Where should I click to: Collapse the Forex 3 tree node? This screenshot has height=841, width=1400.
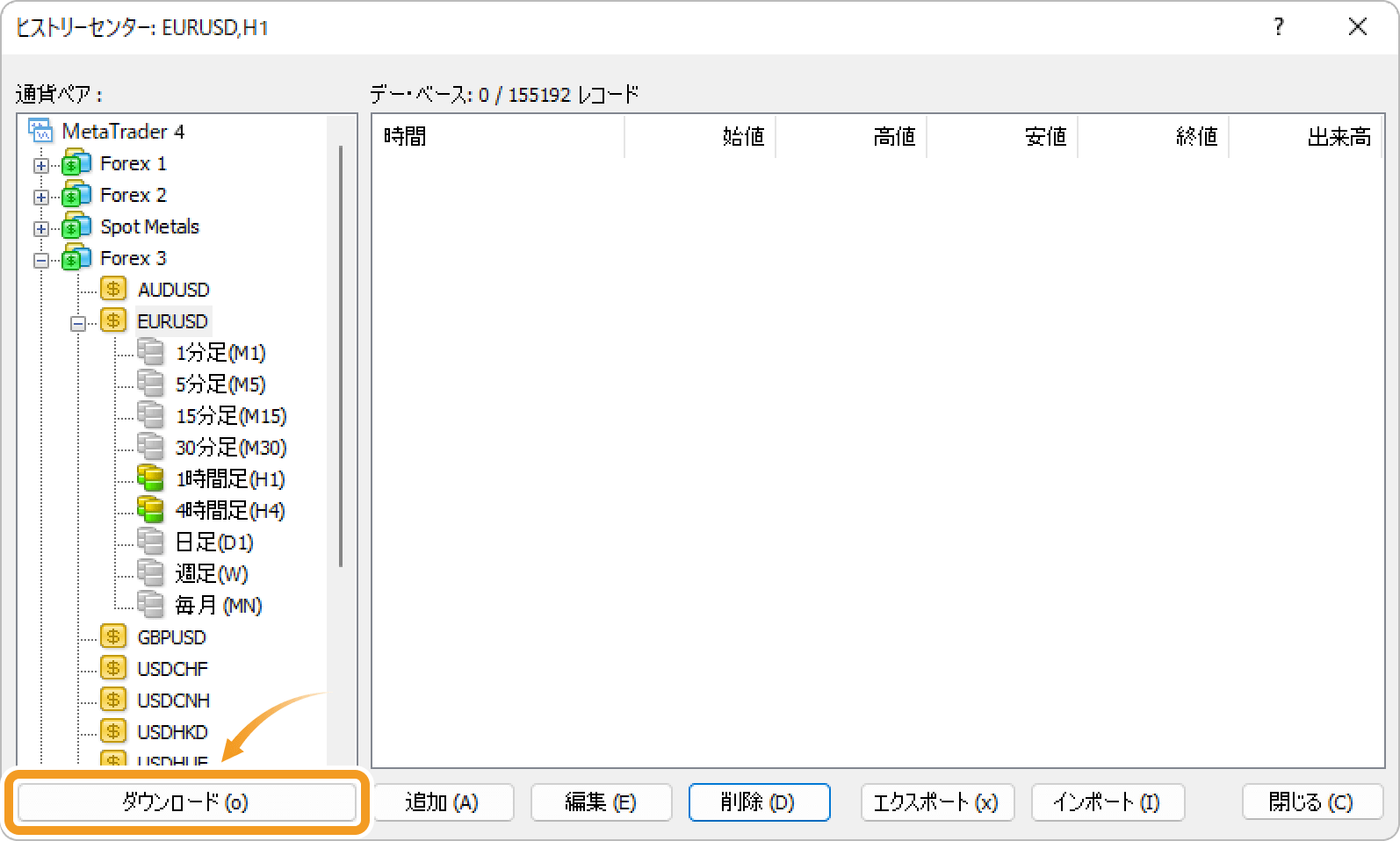[41, 260]
